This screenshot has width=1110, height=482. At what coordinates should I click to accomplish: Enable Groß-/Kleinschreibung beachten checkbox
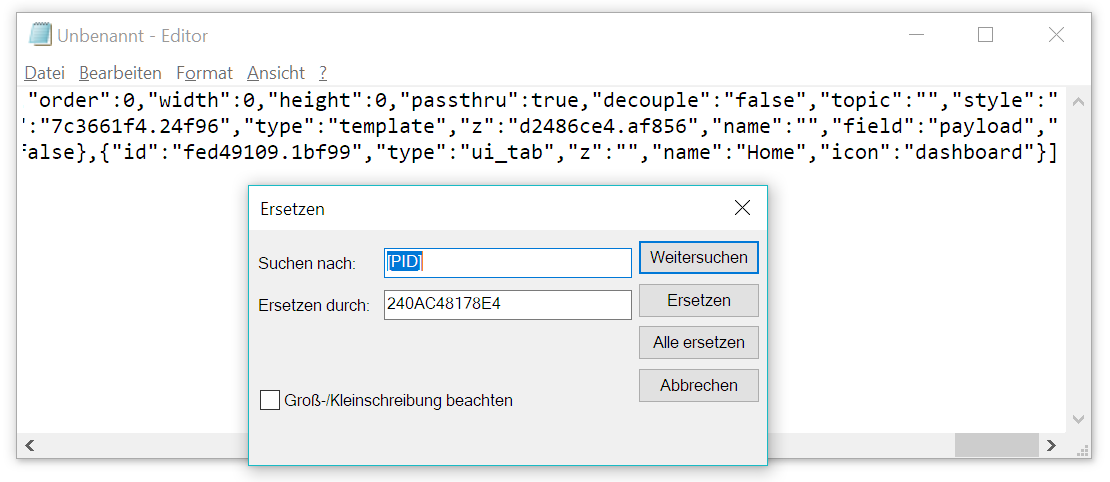click(270, 401)
